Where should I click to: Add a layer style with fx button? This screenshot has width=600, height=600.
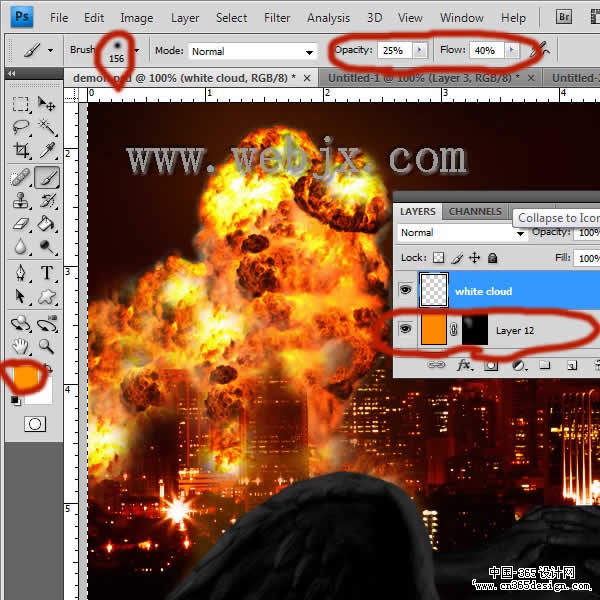coord(465,365)
